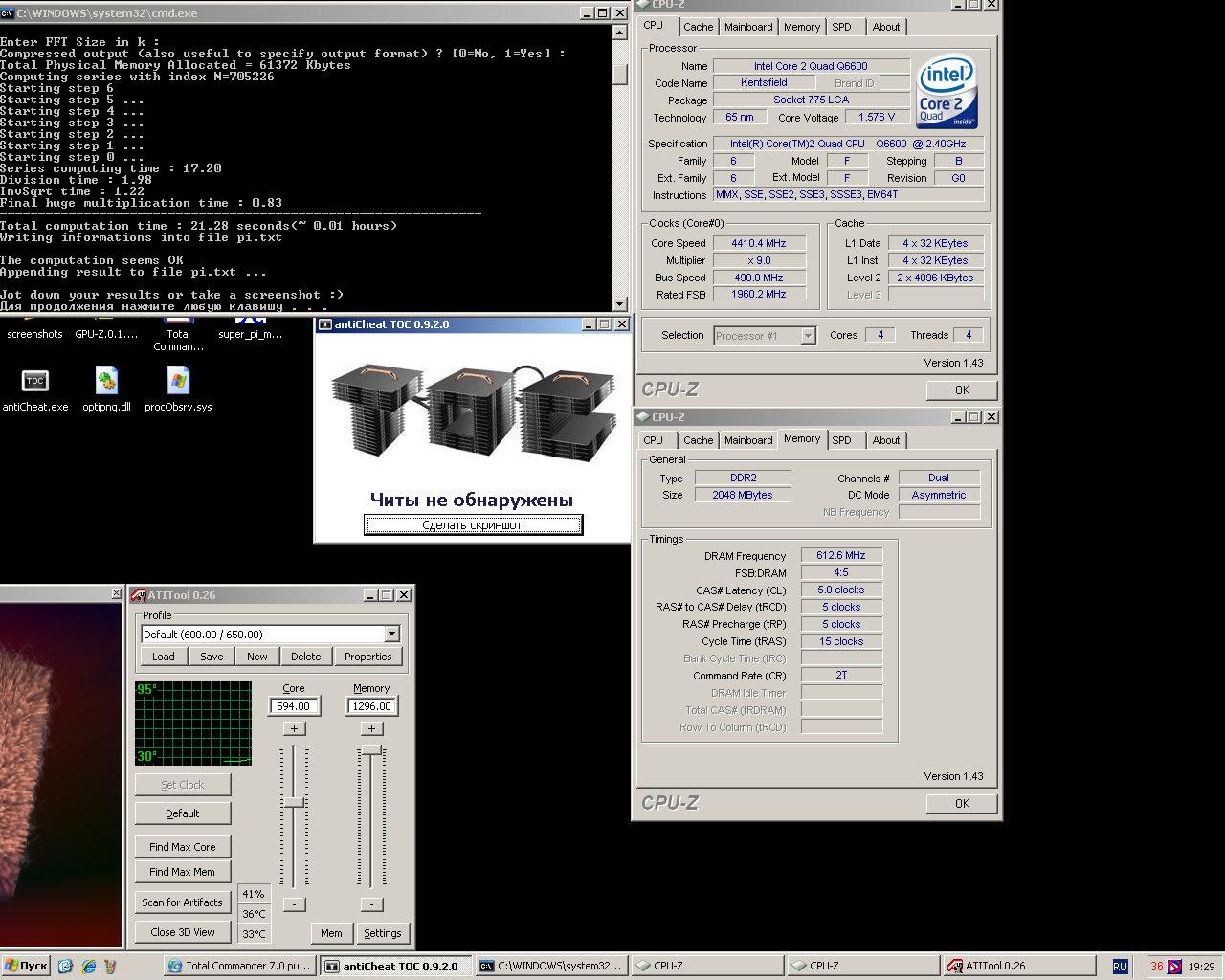Open the Total Commander desktop shortcut label

178,340
